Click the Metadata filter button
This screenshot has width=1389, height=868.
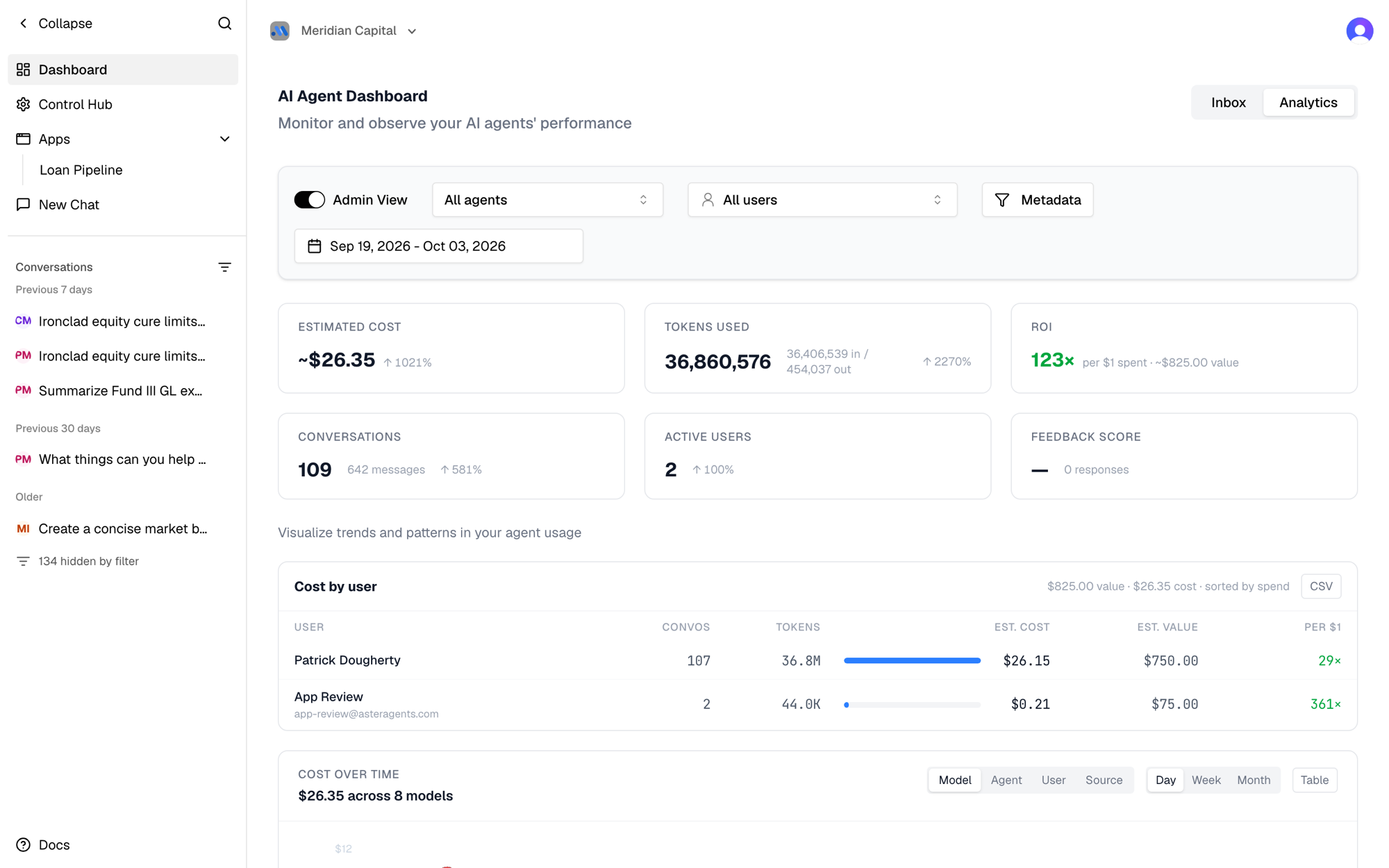click(x=1038, y=200)
